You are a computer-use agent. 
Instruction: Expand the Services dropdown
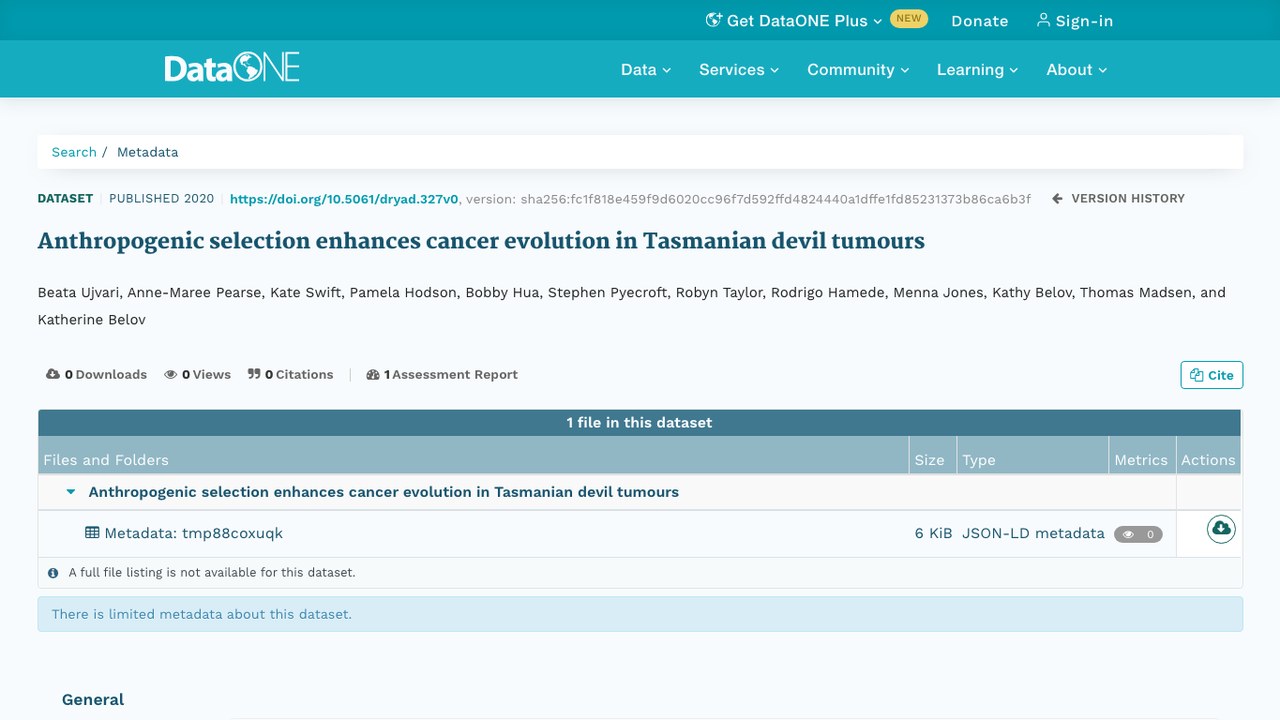tap(739, 70)
